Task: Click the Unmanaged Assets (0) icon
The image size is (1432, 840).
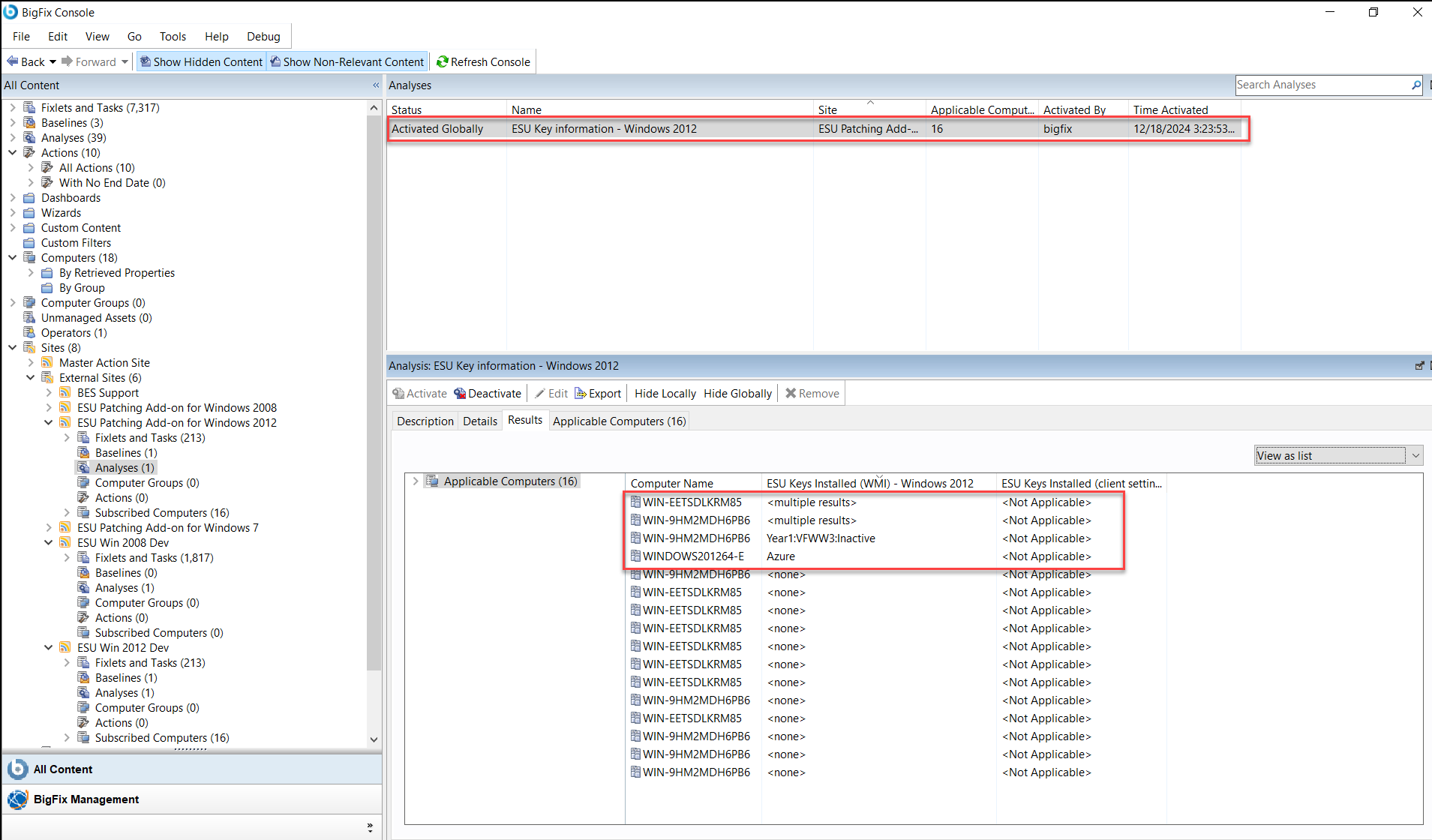Action: click(29, 318)
